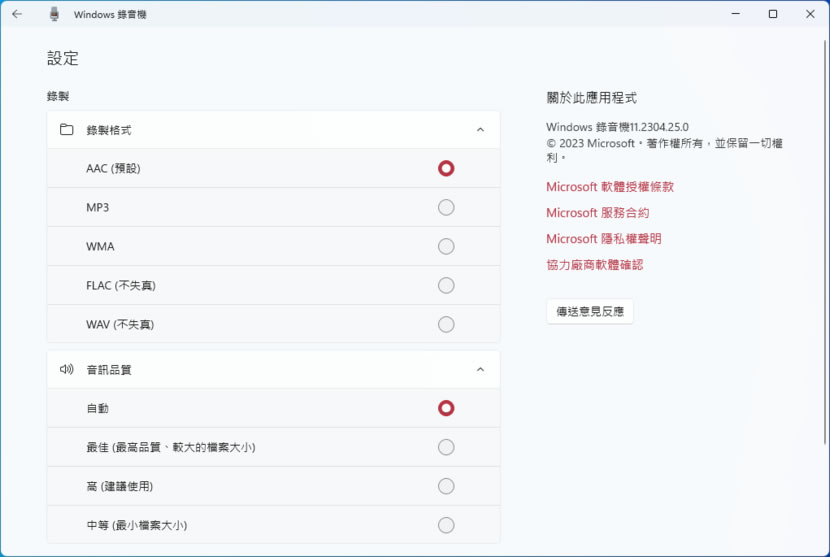Click the FLAC (不失真) label text

(121, 285)
